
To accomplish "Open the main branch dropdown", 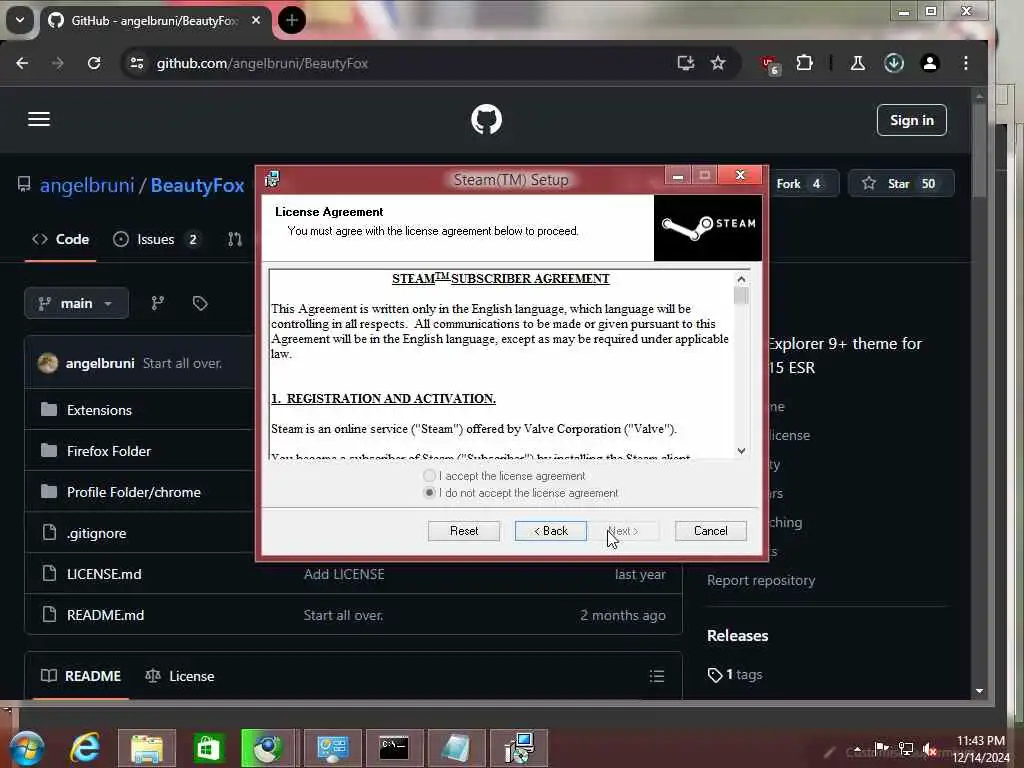I will (x=76, y=304).
